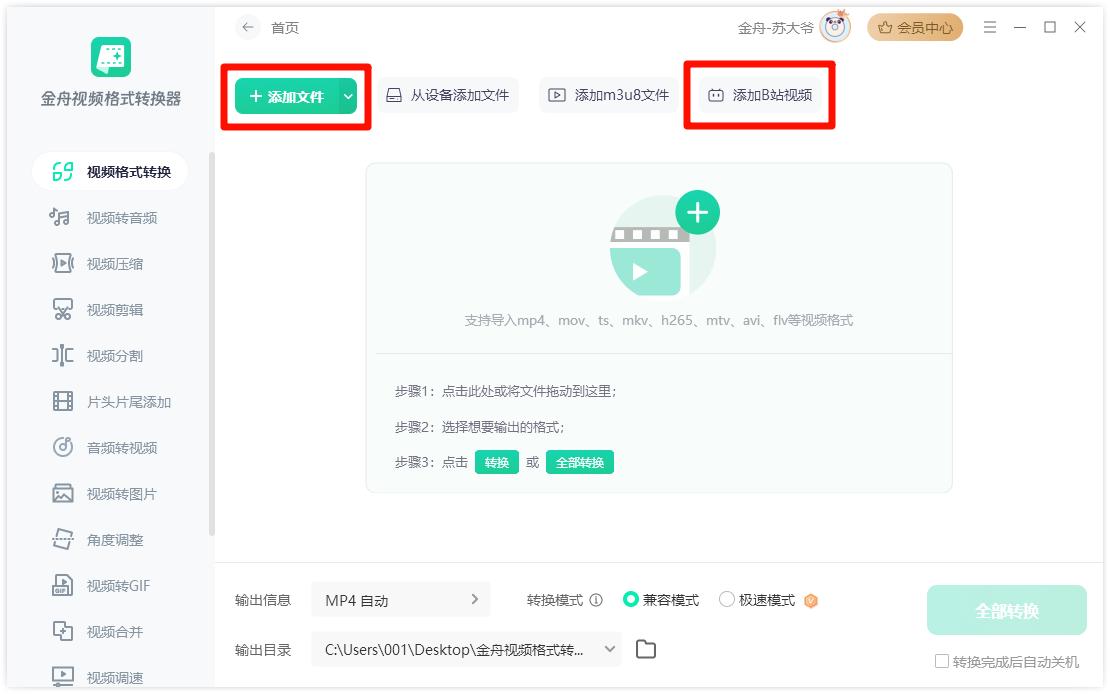Select 兼容模式 radio button

point(631,600)
